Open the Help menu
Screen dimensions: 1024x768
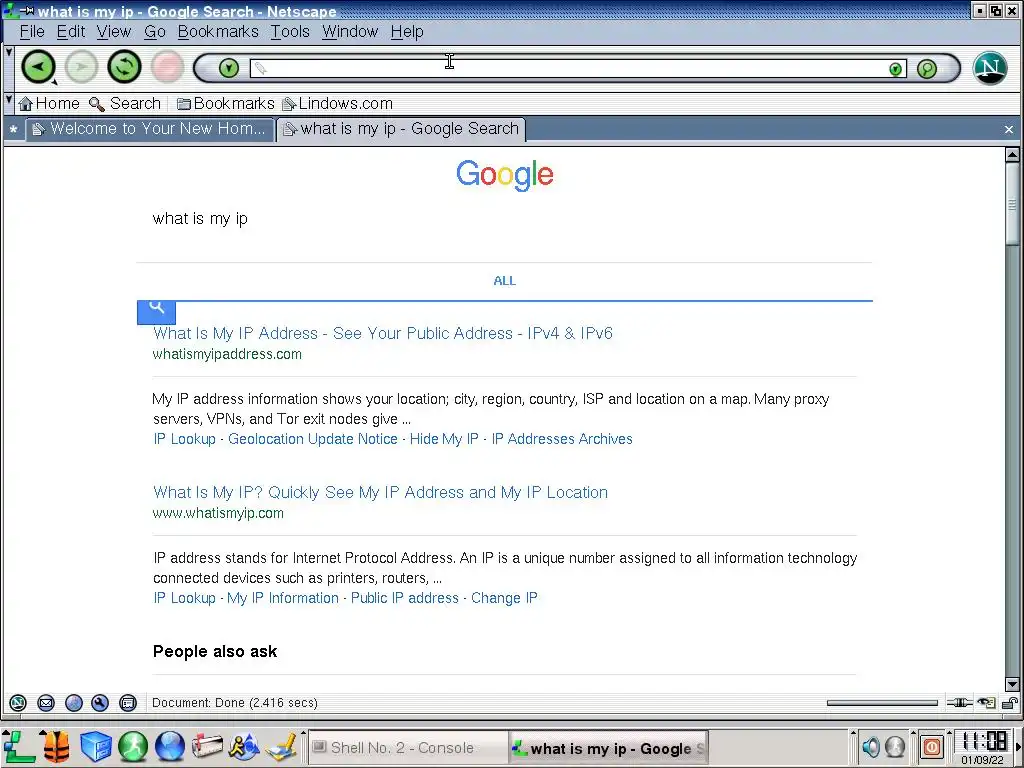[x=407, y=31]
